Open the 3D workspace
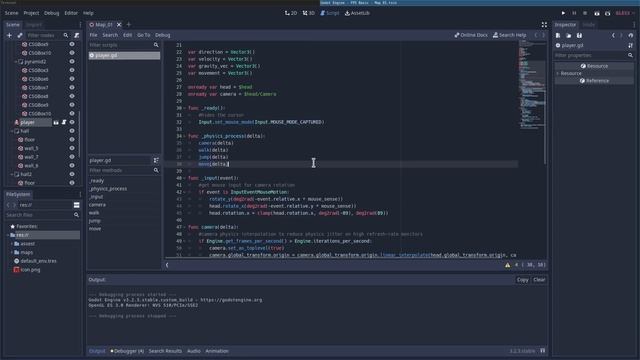 coord(309,13)
